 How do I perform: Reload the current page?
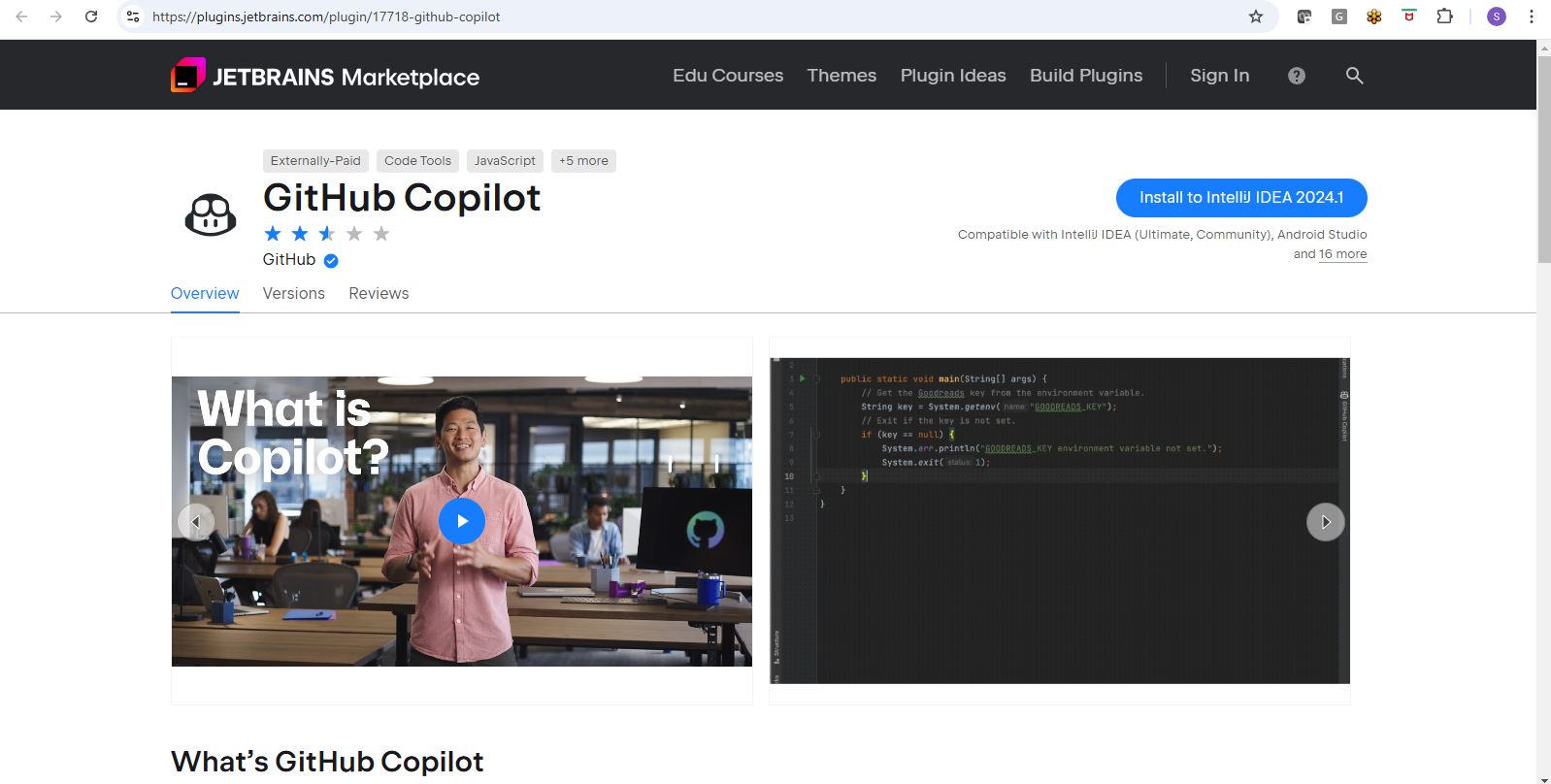point(91,16)
